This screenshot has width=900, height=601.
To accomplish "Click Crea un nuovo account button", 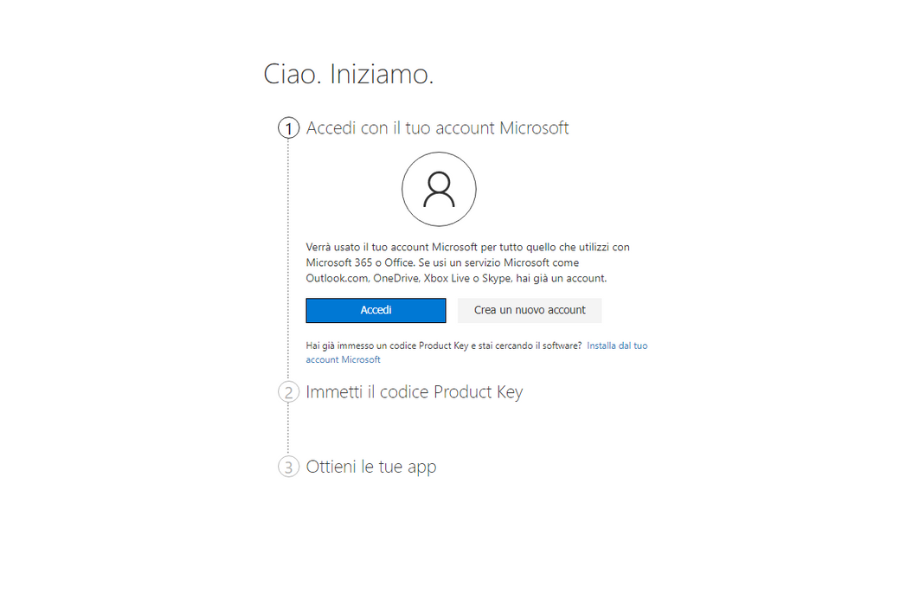I will pyautogui.click(x=529, y=310).
